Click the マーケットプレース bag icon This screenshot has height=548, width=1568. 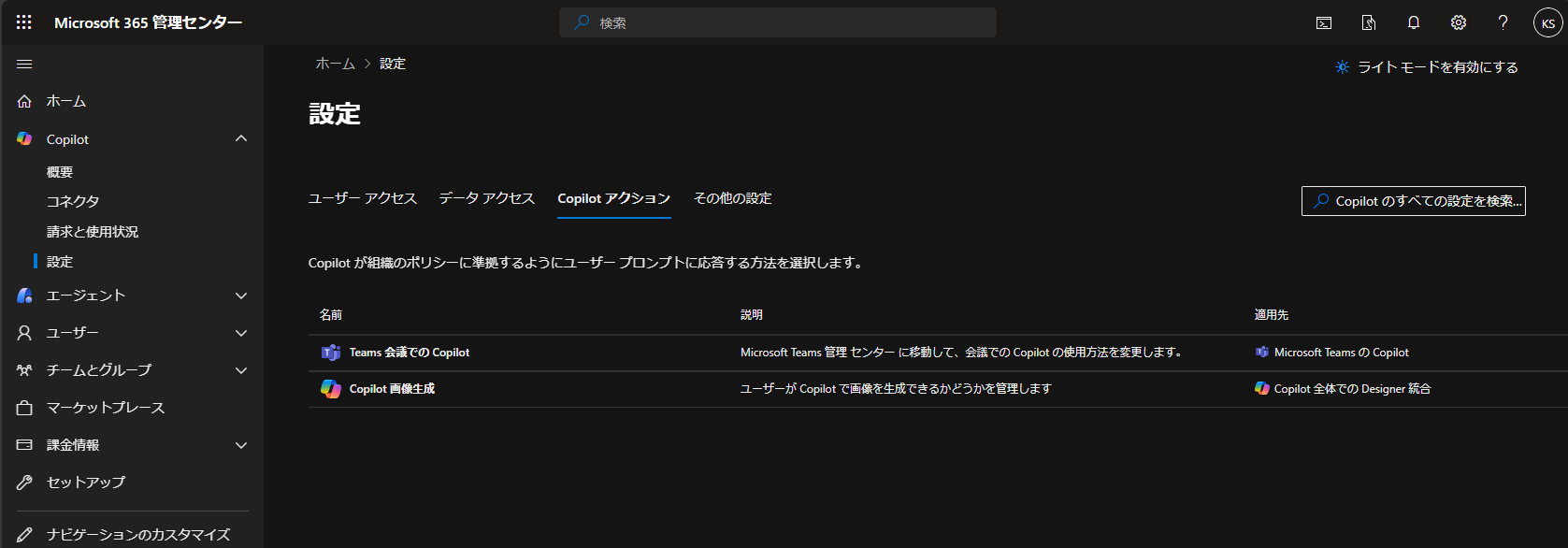tap(25, 408)
